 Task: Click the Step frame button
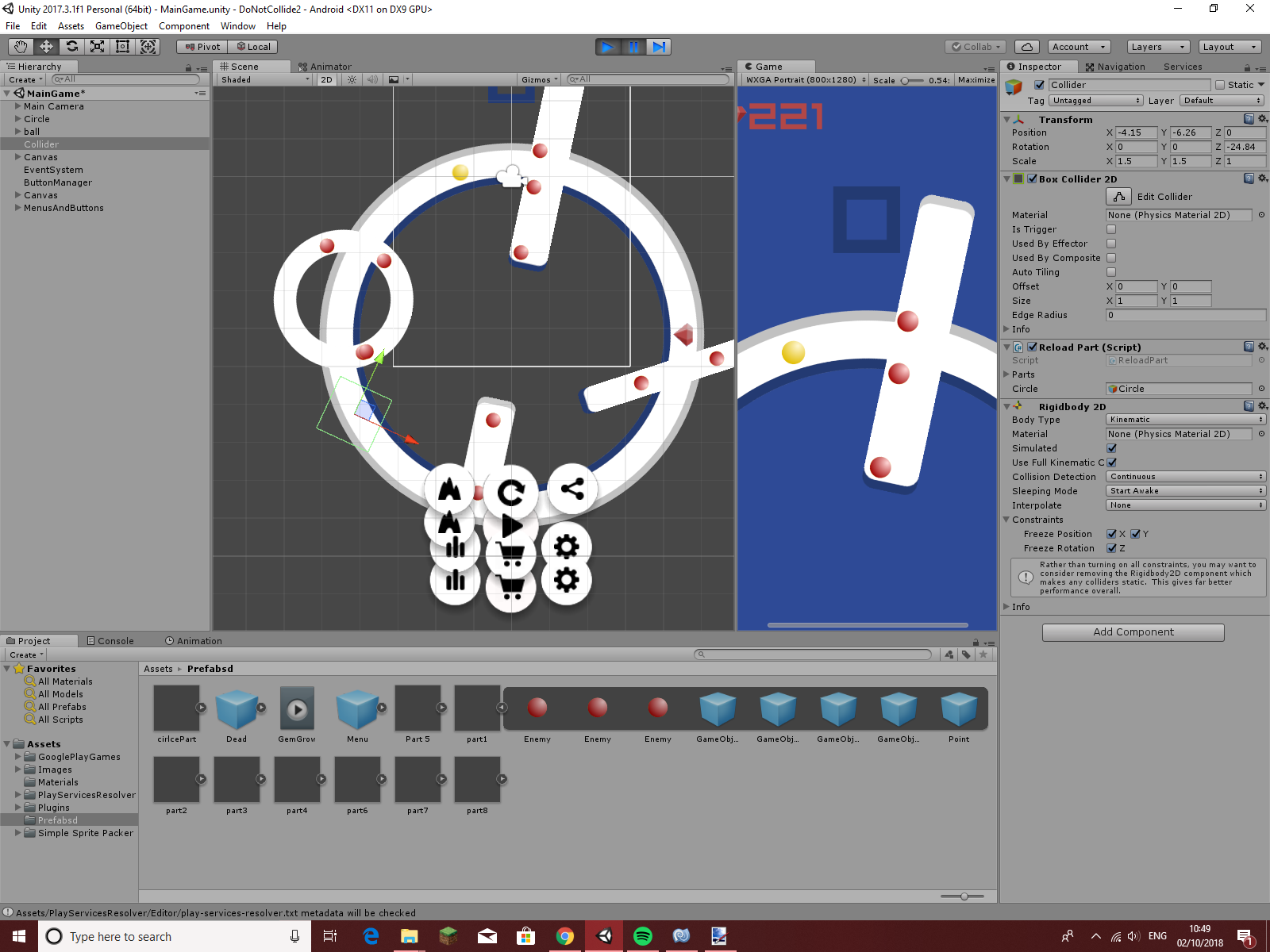click(x=659, y=47)
